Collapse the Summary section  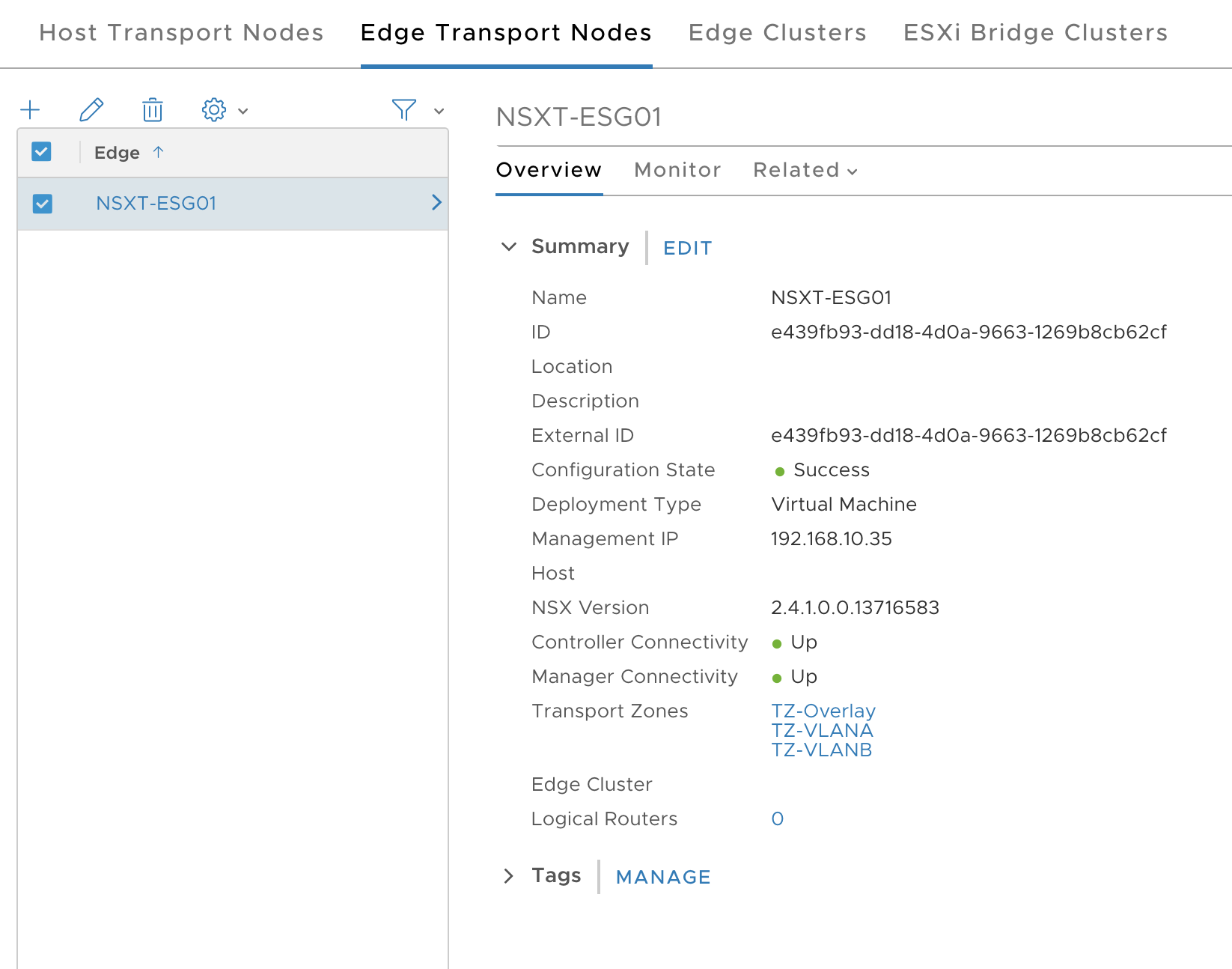(510, 246)
